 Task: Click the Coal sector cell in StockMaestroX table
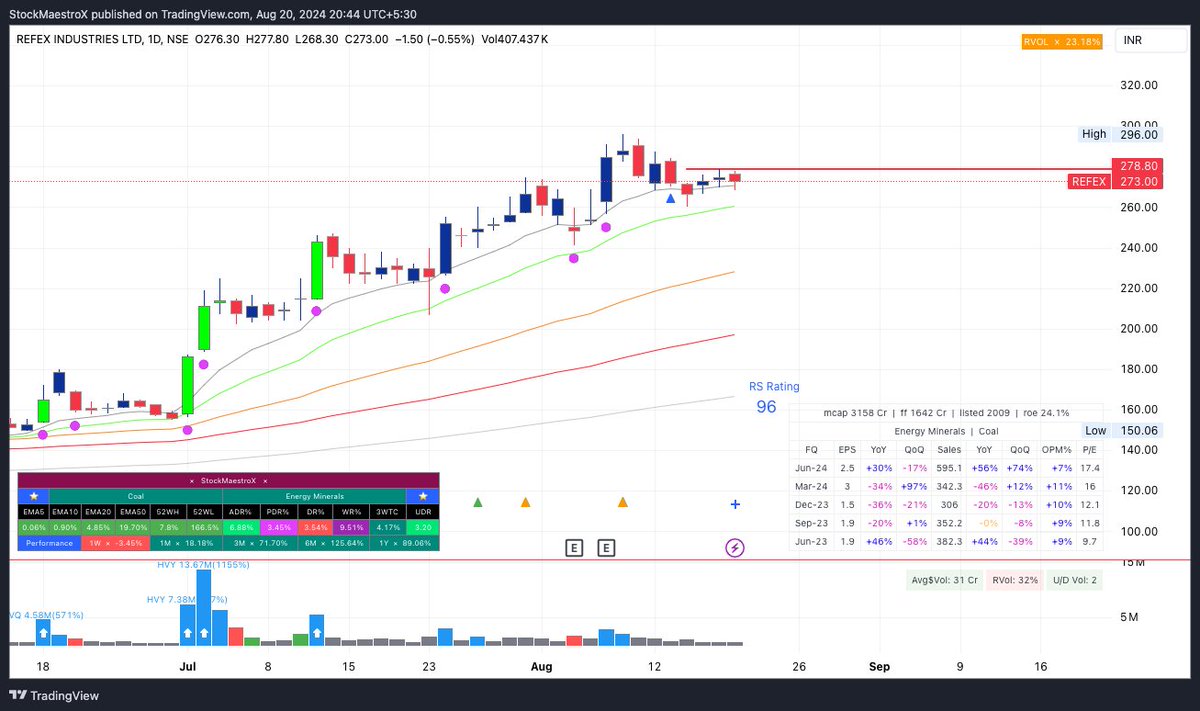[x=135, y=495]
